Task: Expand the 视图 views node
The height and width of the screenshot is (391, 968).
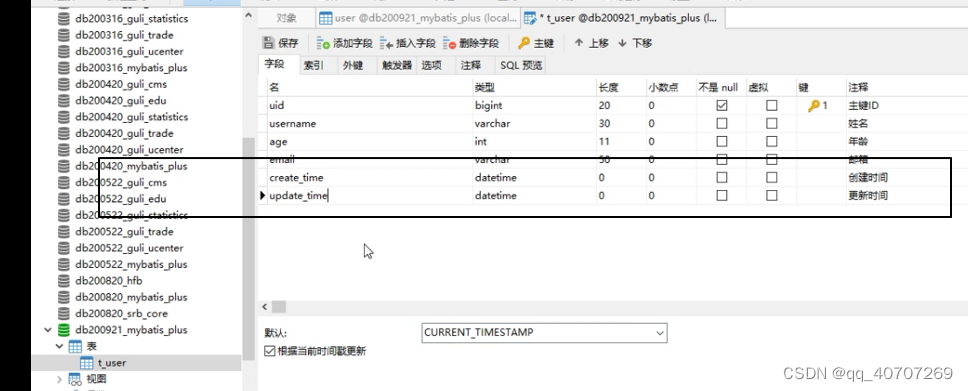Action: (x=60, y=379)
